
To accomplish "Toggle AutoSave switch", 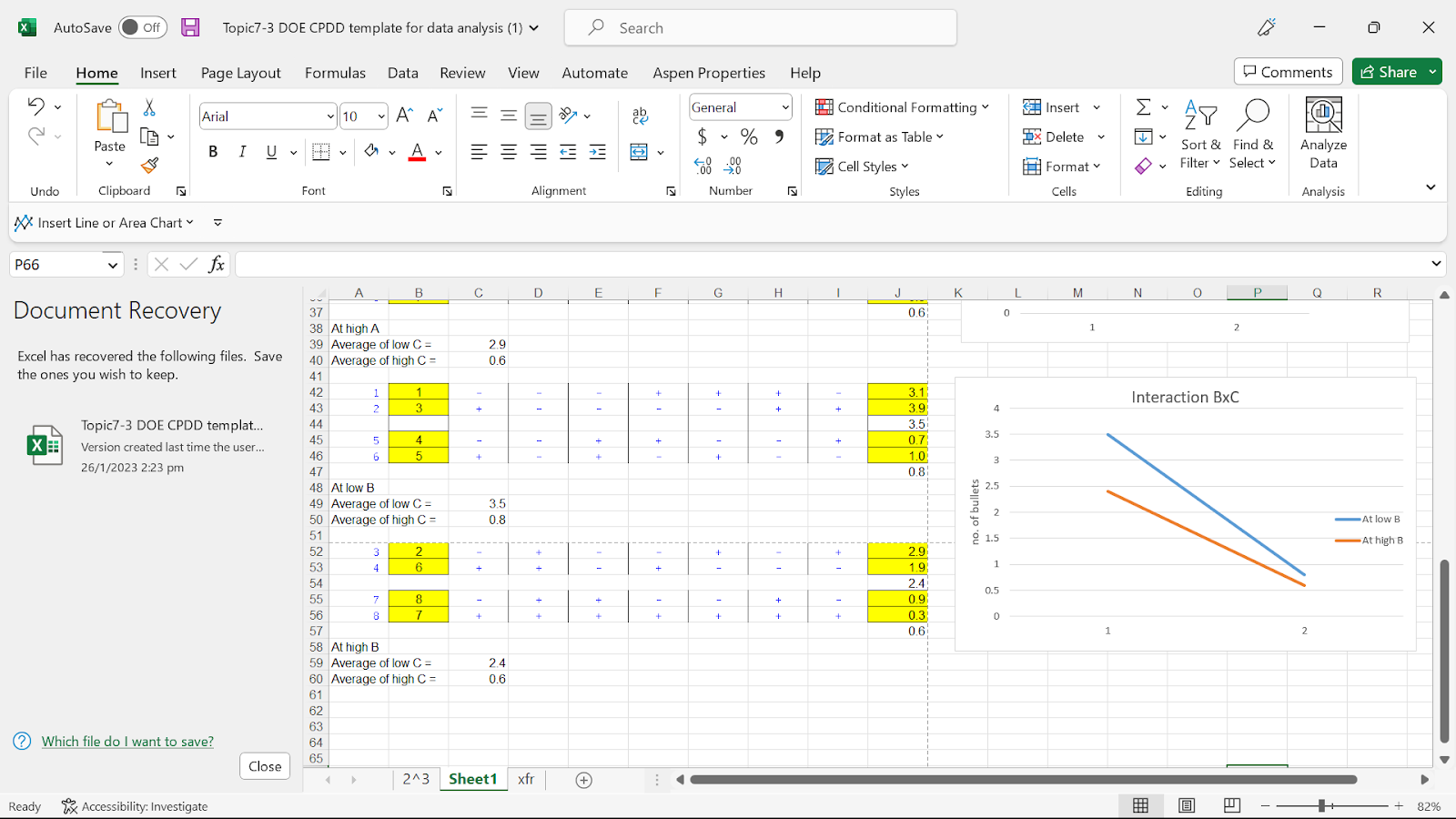I will pos(143,27).
